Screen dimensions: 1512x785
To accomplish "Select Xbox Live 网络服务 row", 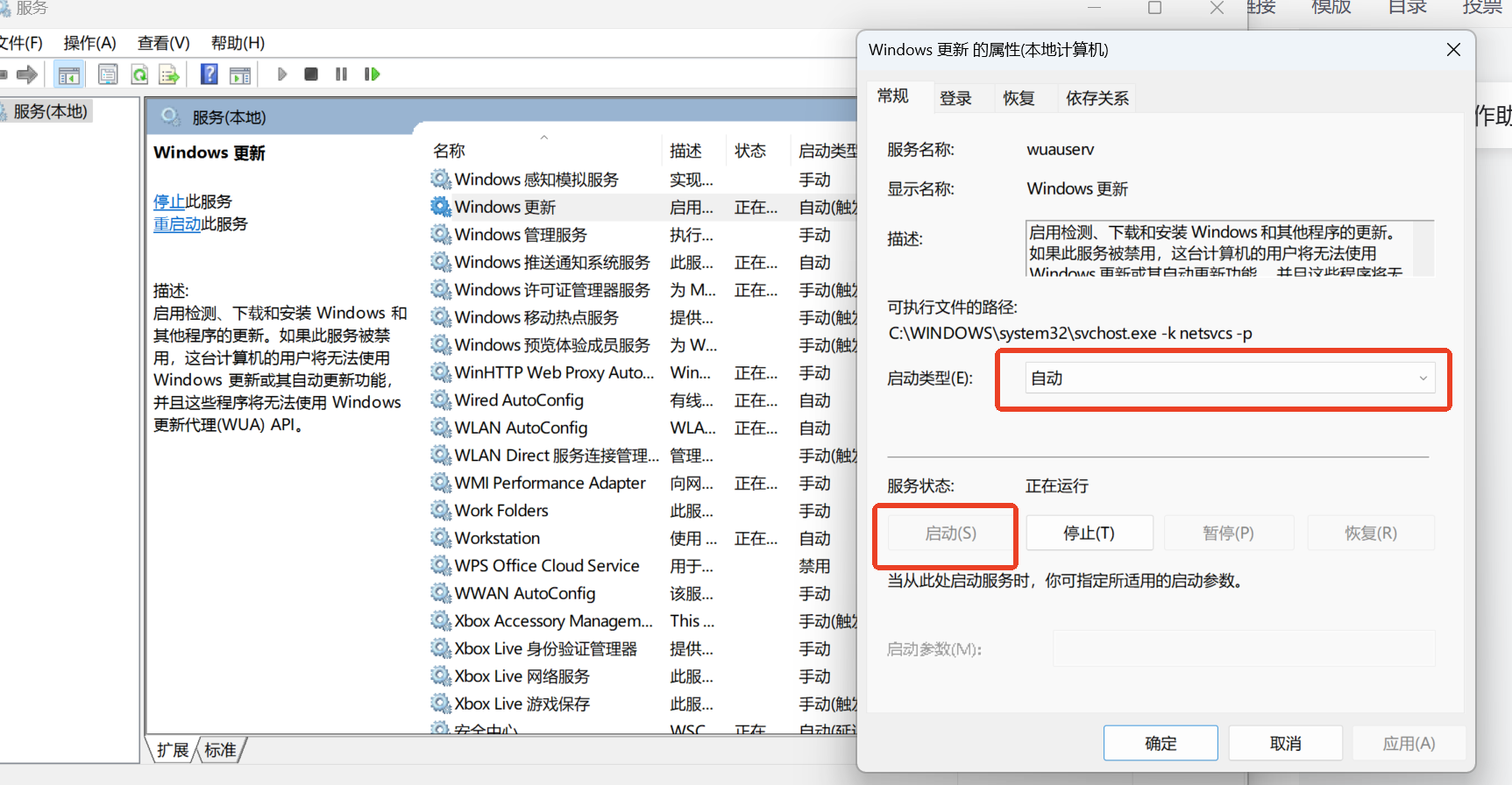I will (643, 676).
